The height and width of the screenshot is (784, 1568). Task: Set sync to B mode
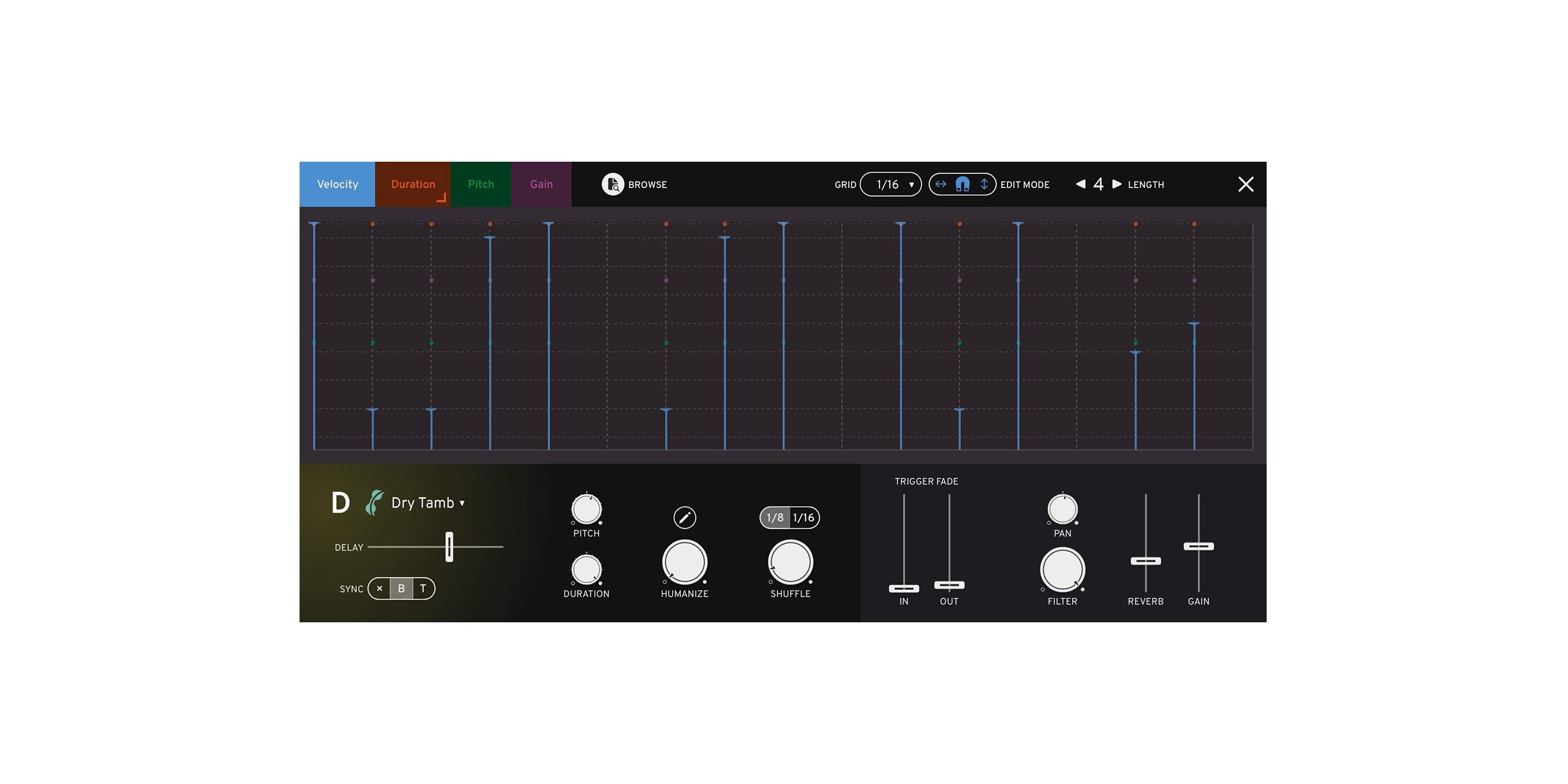click(401, 589)
